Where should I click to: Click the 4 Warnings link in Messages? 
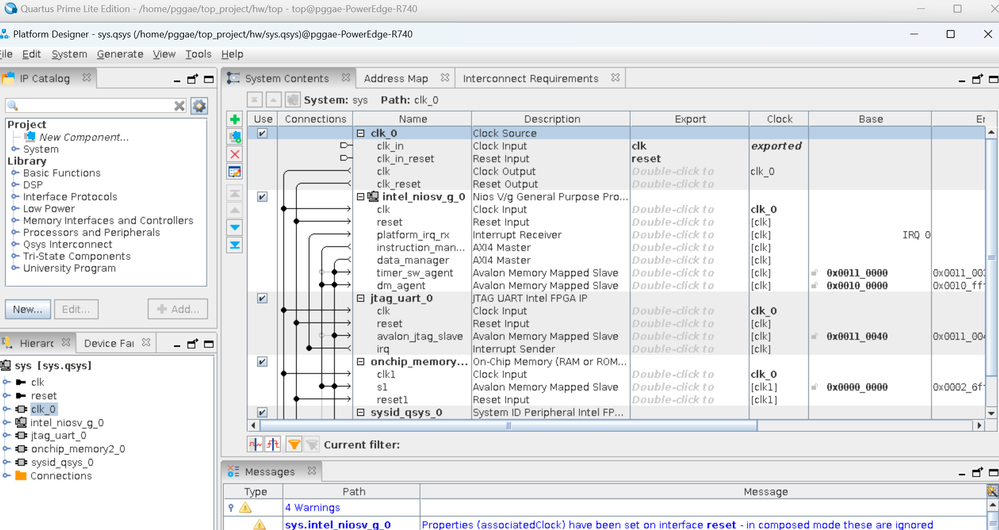pyautogui.click(x=317, y=508)
